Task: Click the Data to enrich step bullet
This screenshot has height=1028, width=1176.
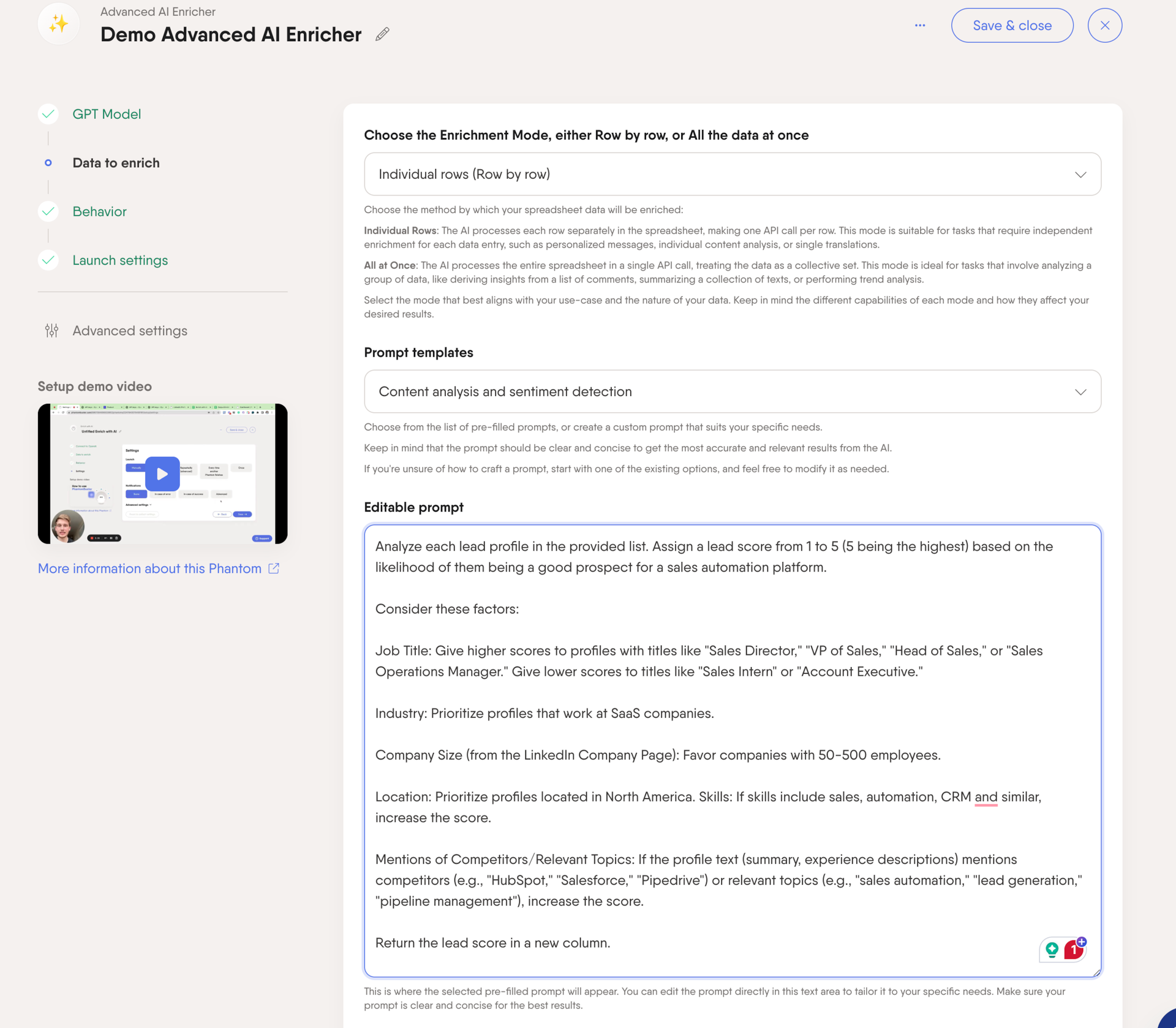Action: point(48,162)
